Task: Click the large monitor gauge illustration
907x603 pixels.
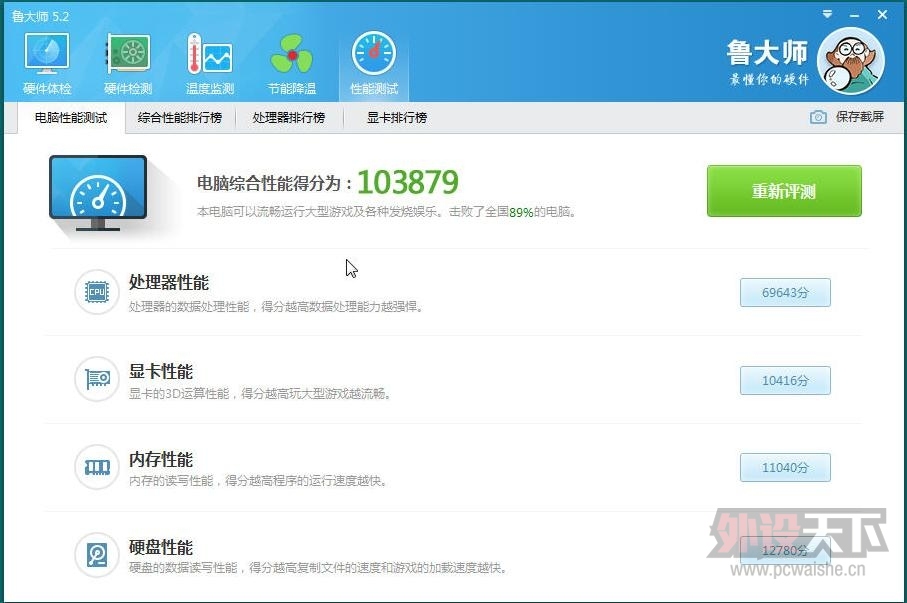Action: point(98,194)
